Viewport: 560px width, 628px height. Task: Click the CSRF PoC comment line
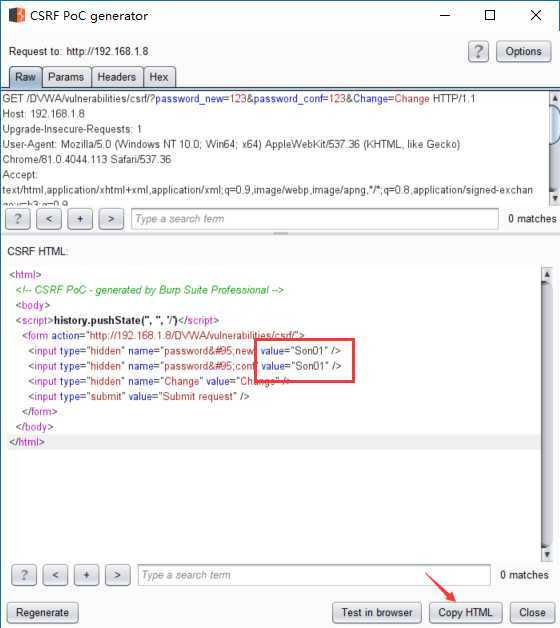tap(150, 290)
